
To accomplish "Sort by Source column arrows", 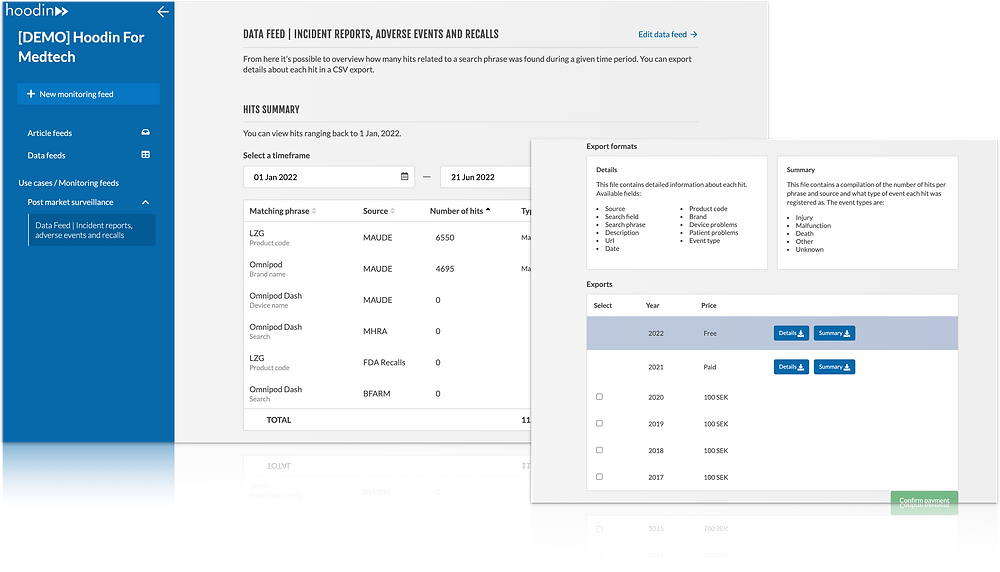I will point(393,211).
